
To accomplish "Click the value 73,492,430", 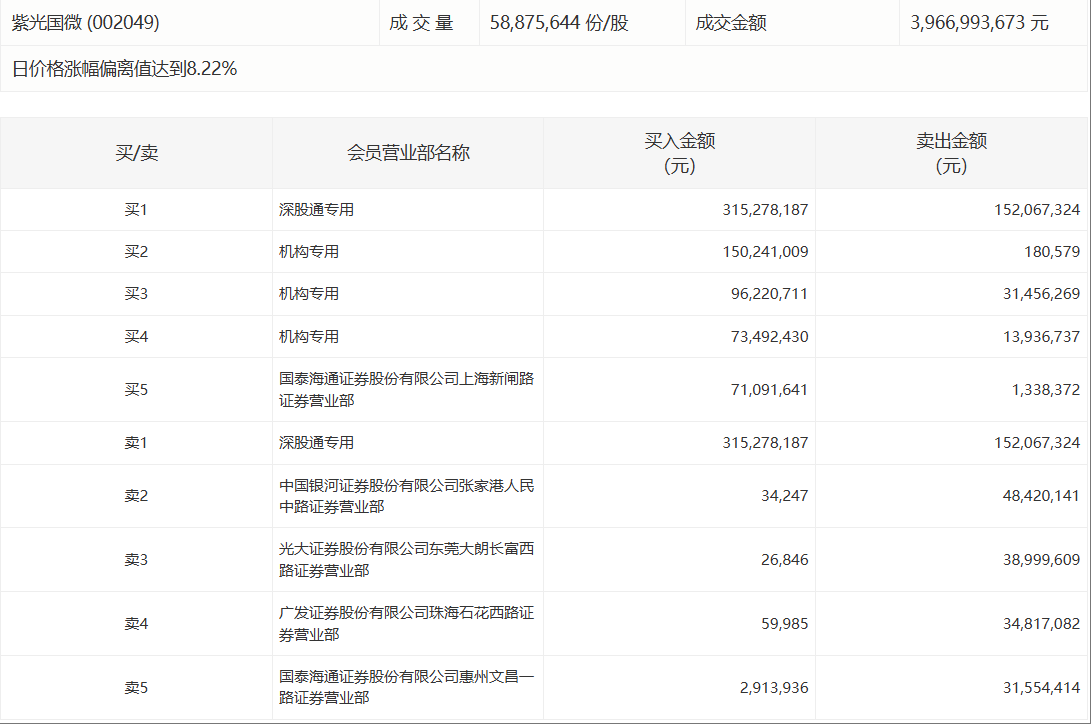I will 770,337.
